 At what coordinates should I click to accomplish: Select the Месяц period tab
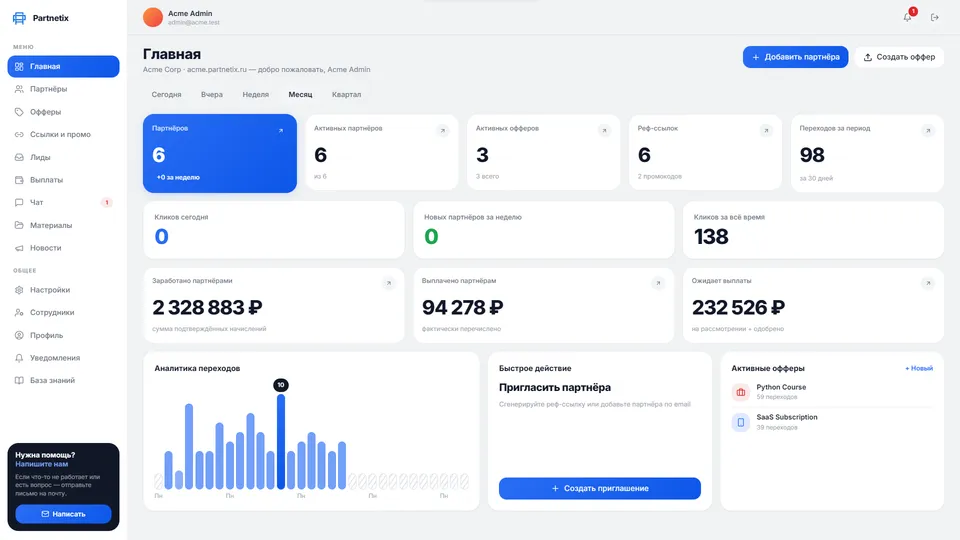[300, 94]
